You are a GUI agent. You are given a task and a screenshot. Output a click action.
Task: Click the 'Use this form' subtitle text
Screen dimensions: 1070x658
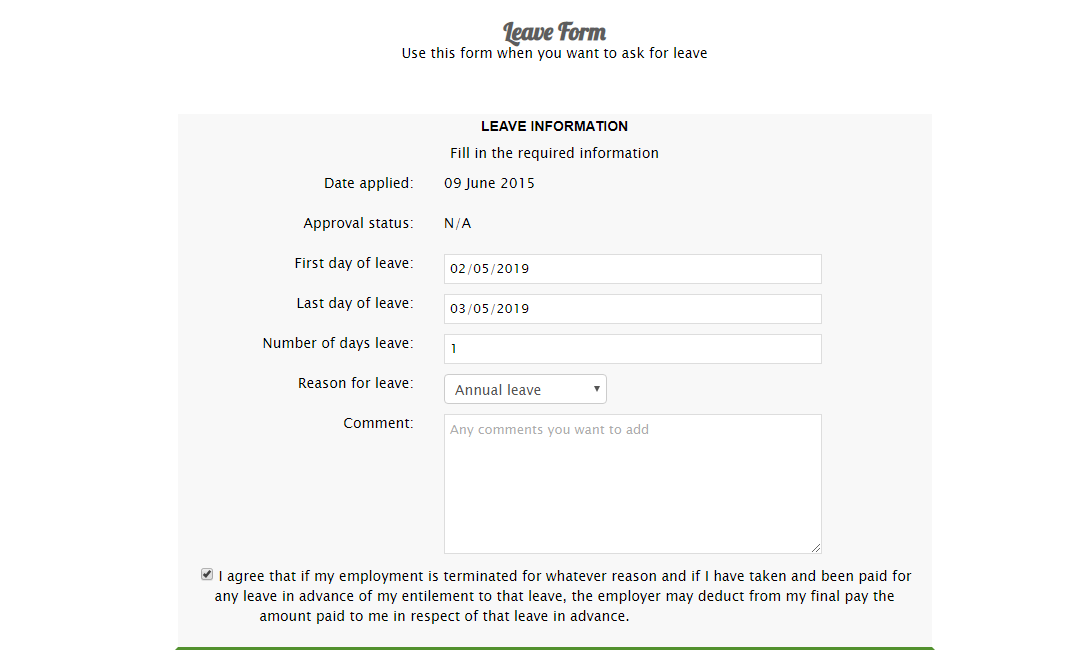click(x=554, y=53)
